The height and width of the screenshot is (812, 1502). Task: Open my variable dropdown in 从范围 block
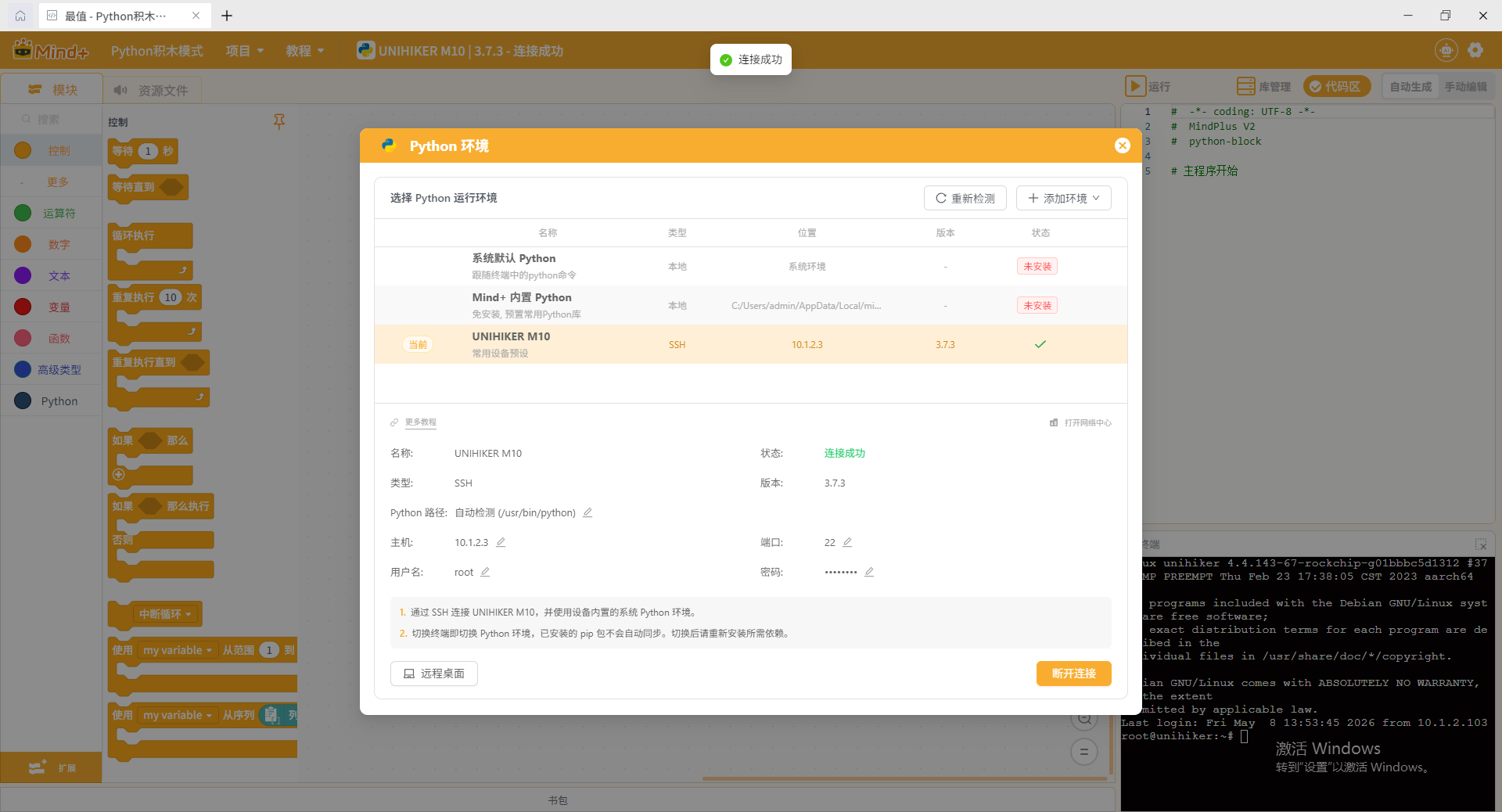coord(177,650)
